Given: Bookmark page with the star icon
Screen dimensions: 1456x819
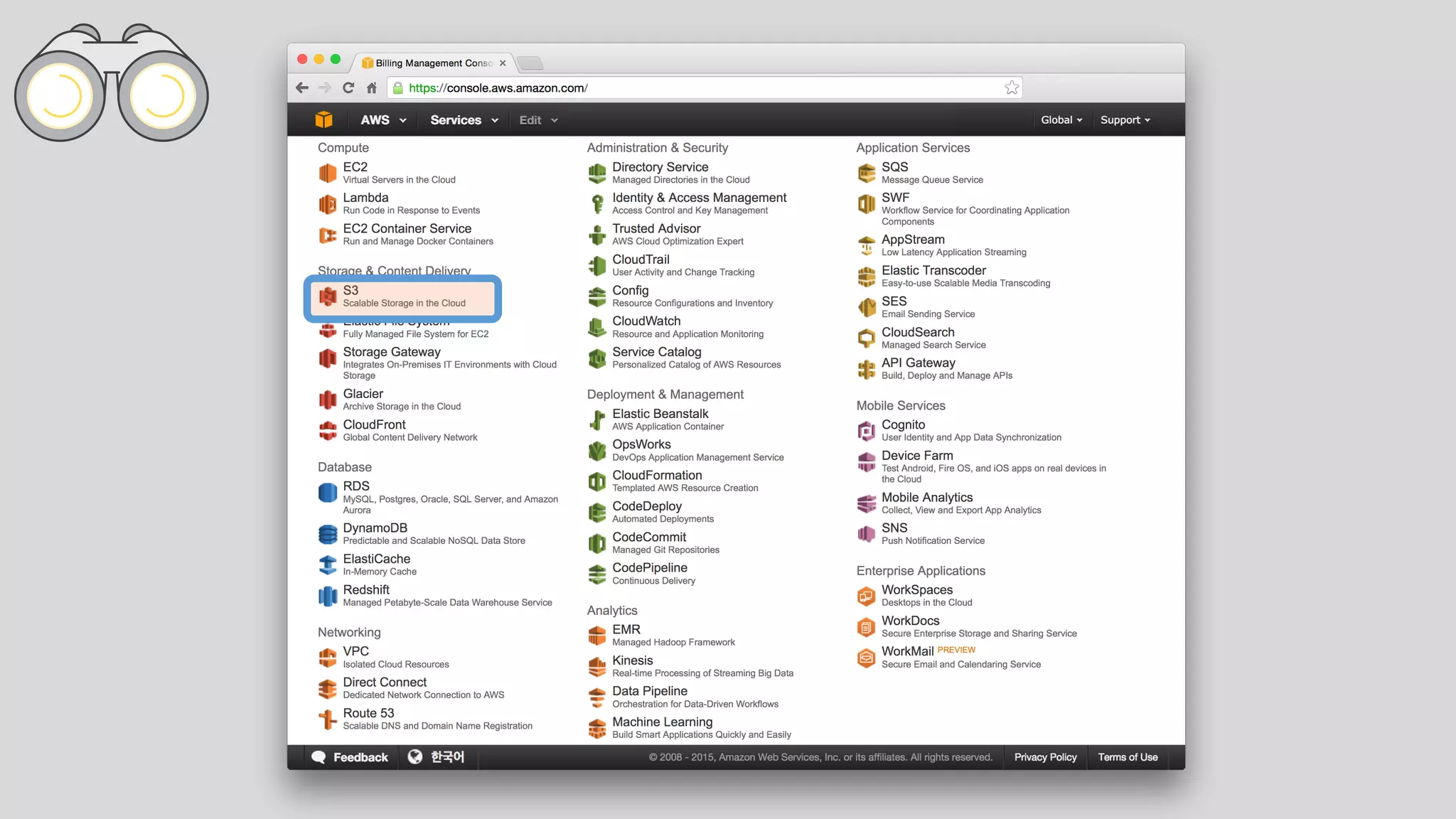Looking at the screenshot, I should [1012, 88].
